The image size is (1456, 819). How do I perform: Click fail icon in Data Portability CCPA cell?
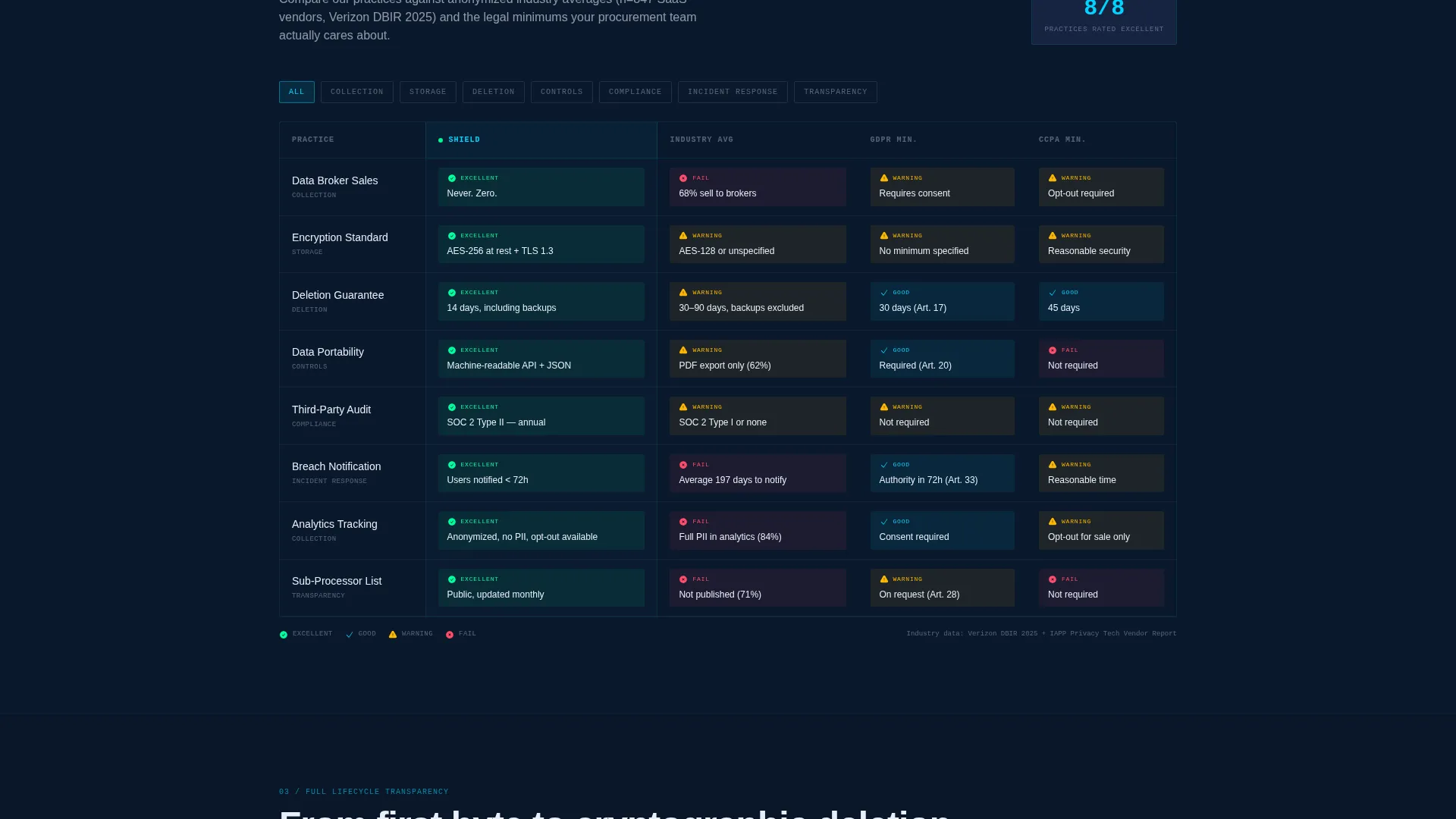[x=1053, y=350]
